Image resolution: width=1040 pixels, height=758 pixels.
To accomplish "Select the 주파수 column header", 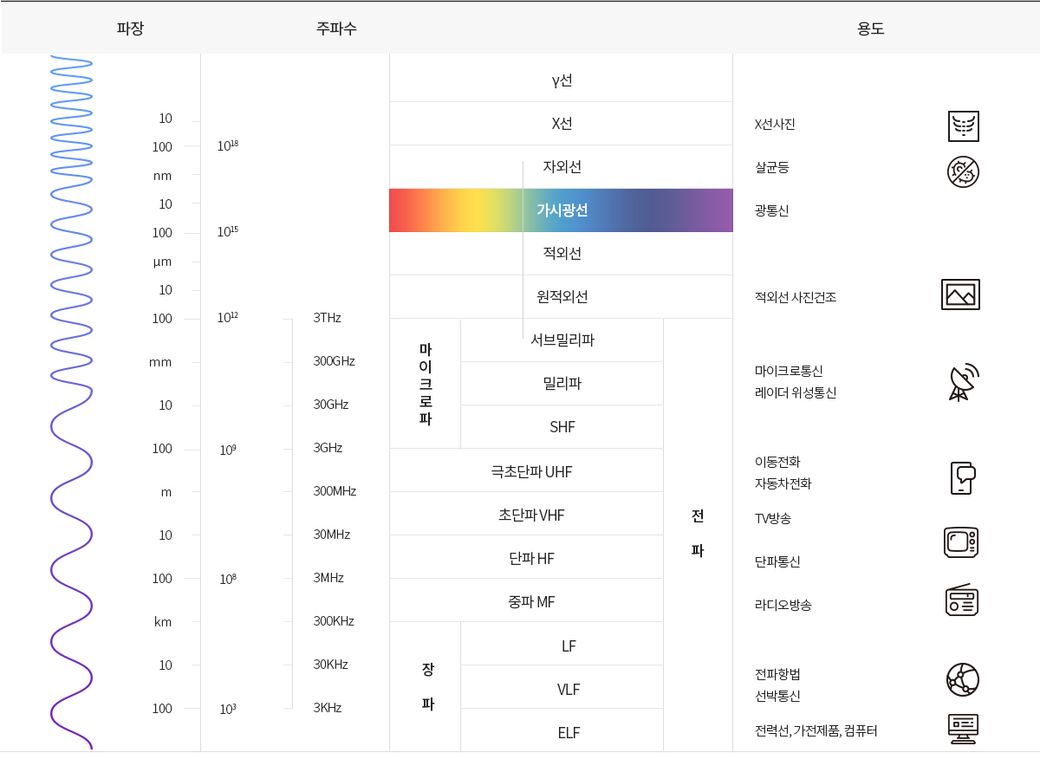I will pyautogui.click(x=336, y=28).
